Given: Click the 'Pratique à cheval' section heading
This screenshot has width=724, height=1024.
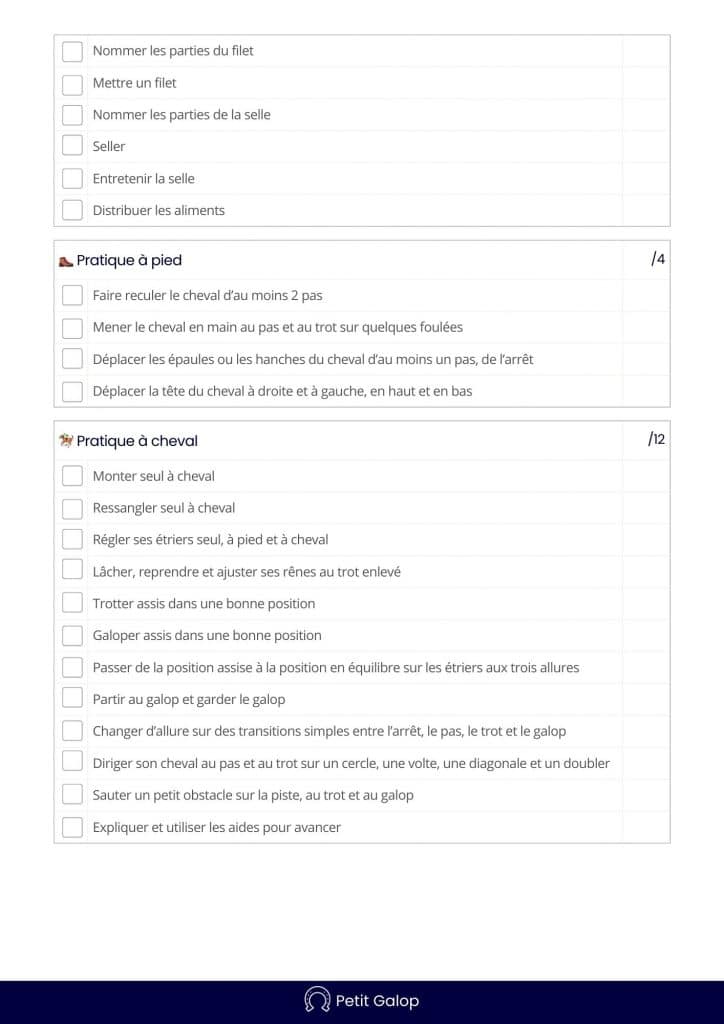Looking at the screenshot, I should (137, 441).
